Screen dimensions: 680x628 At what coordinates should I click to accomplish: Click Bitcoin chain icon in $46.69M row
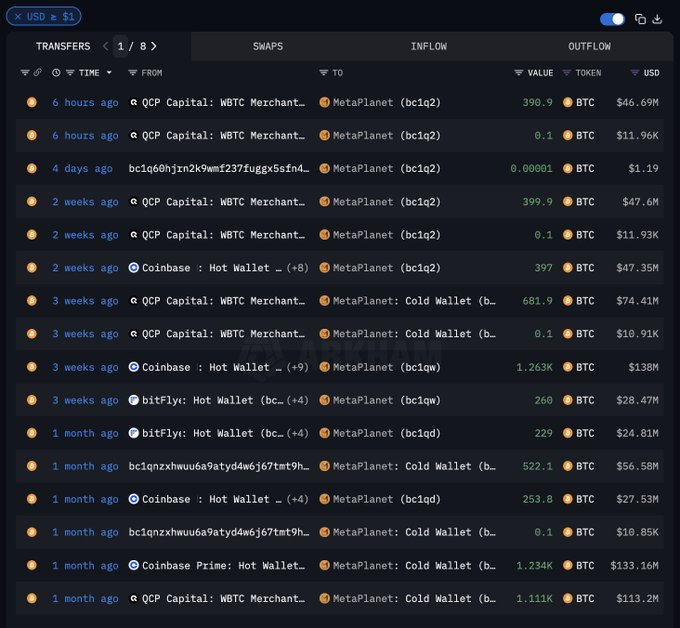point(32,102)
